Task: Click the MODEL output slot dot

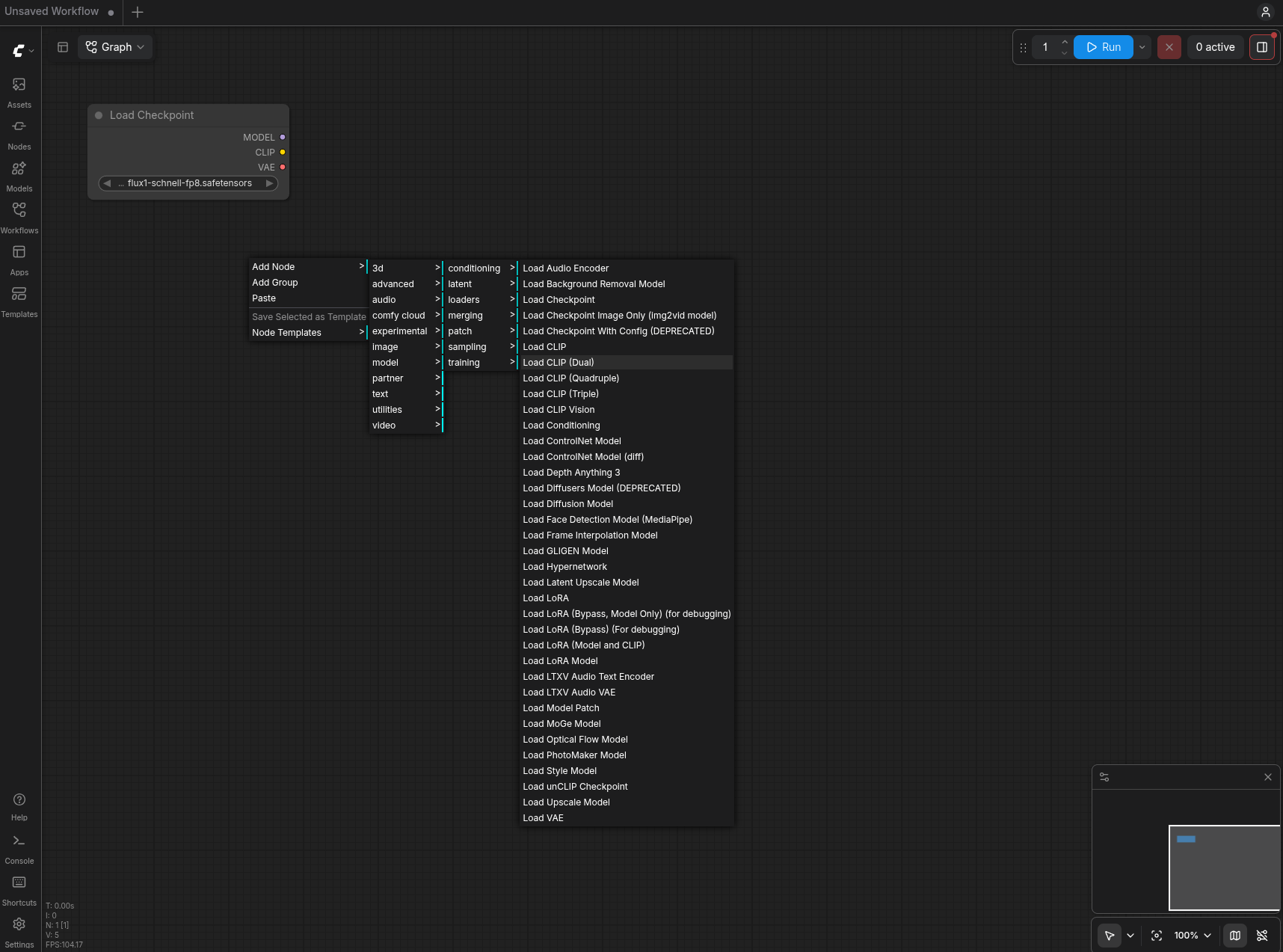Action: [x=283, y=138]
